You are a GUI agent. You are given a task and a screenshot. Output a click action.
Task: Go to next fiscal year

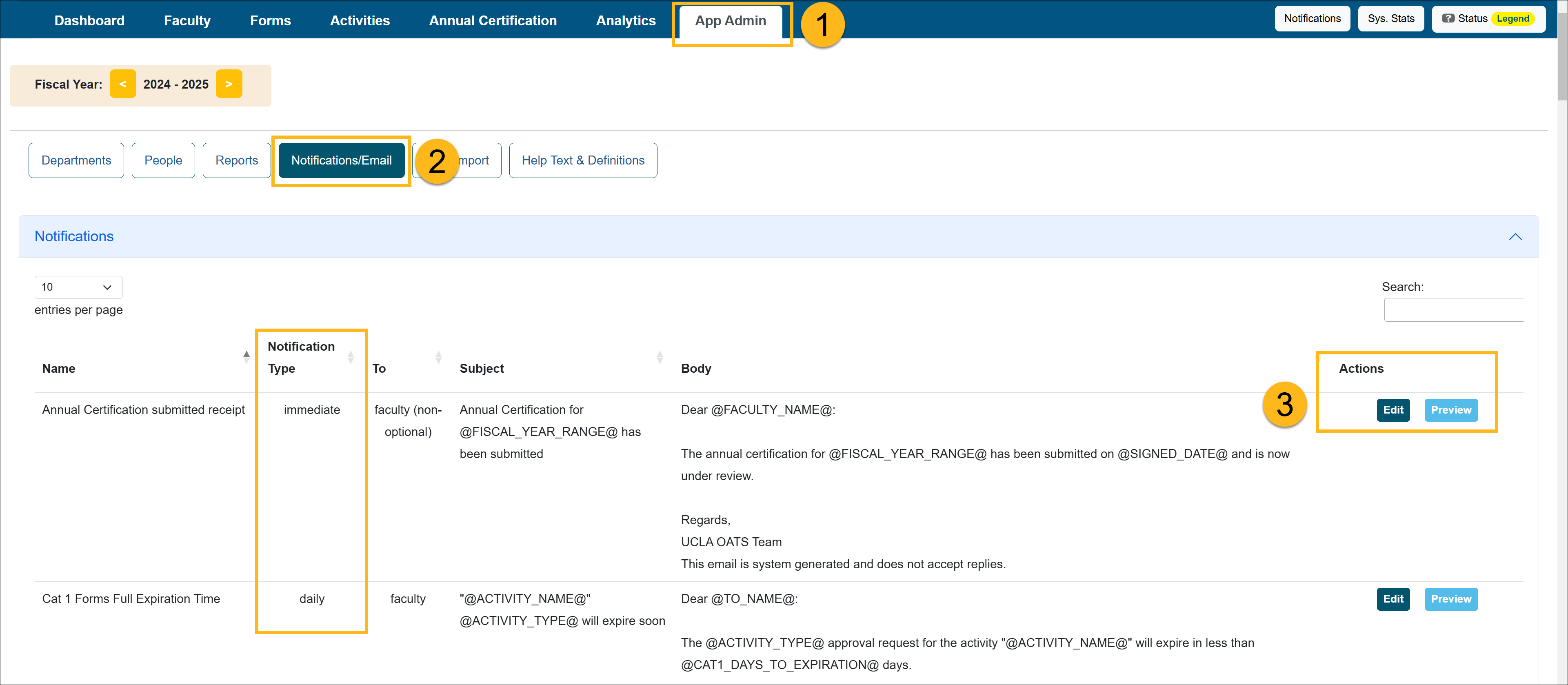(229, 84)
